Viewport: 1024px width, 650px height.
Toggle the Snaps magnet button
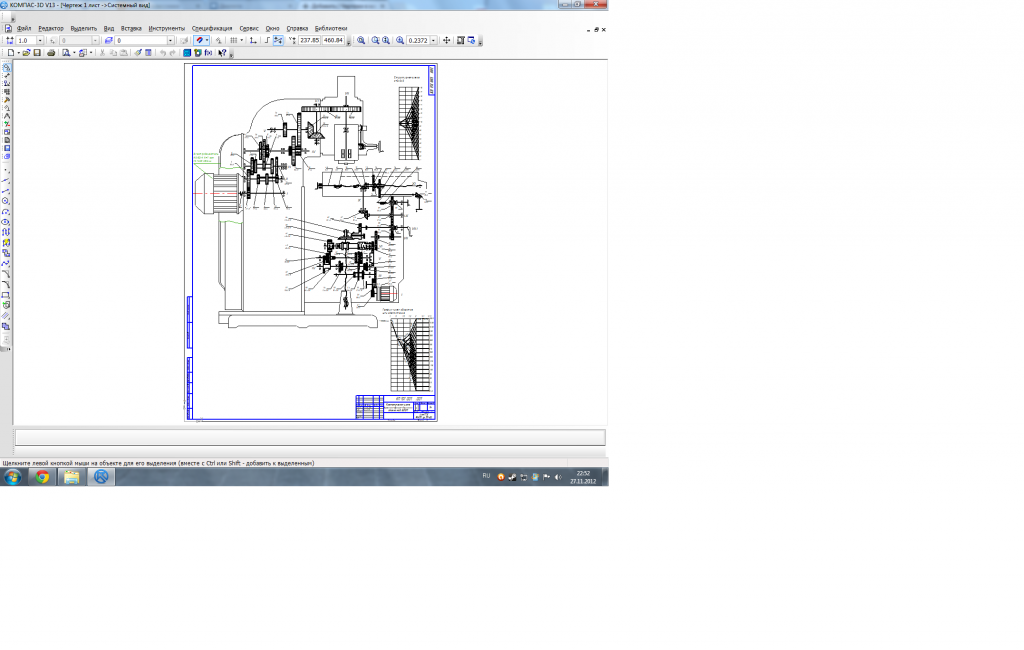pyautogui.click(x=199, y=41)
